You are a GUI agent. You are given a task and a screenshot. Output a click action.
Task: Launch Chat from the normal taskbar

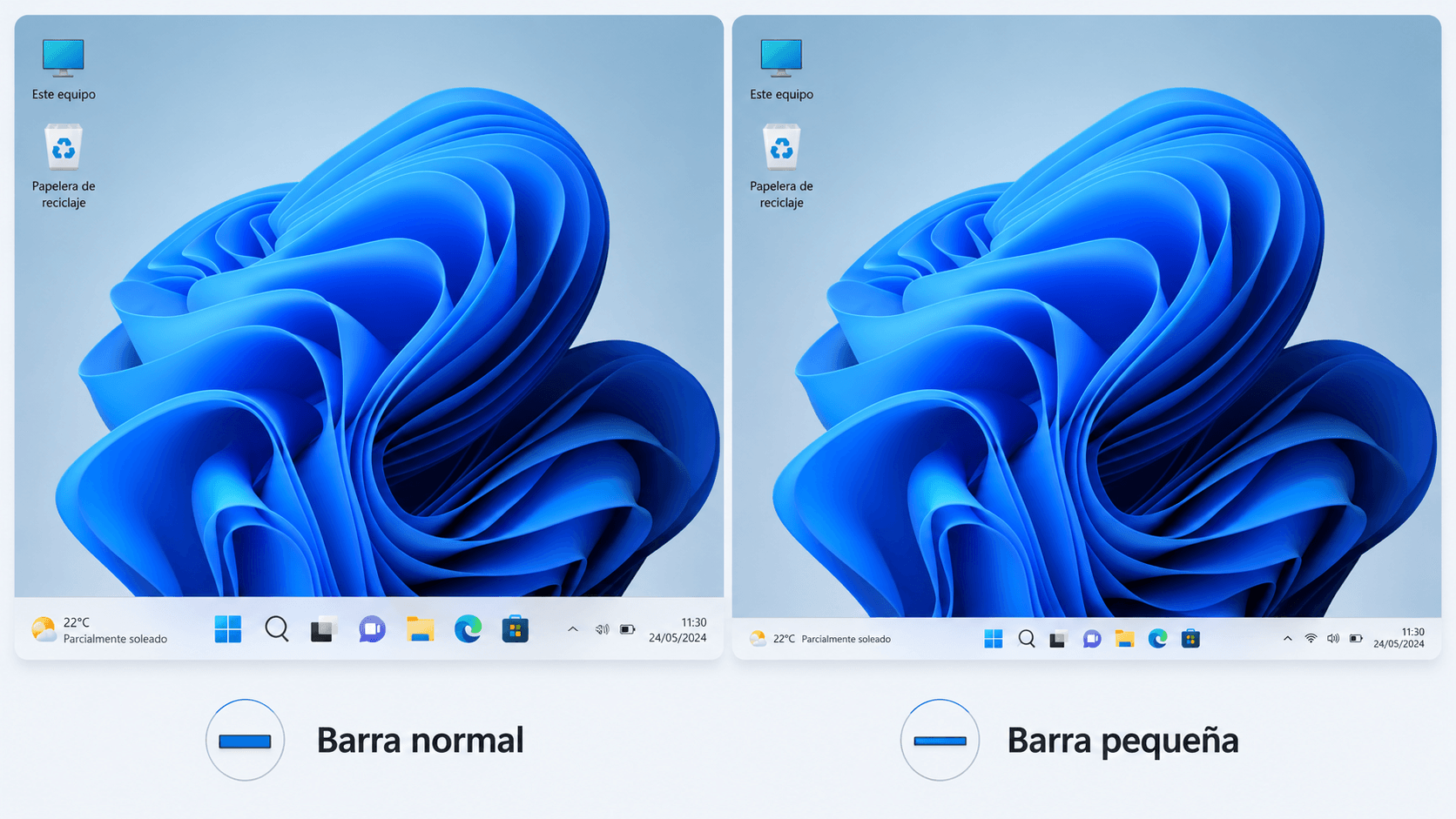pyautogui.click(x=372, y=629)
